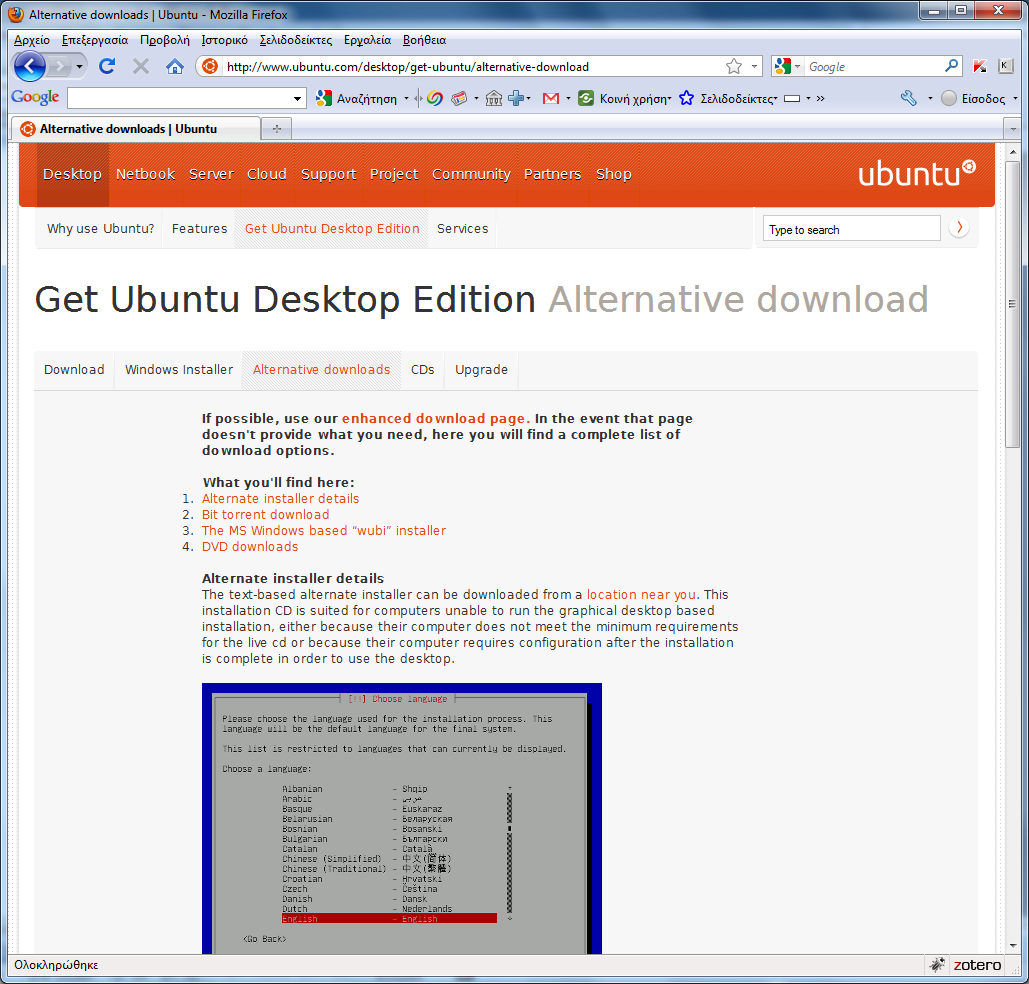Screen dimensions: 1029x984
Task: Open the Σελιδοδείκτες bookmarks star button
Action: (x=728, y=98)
